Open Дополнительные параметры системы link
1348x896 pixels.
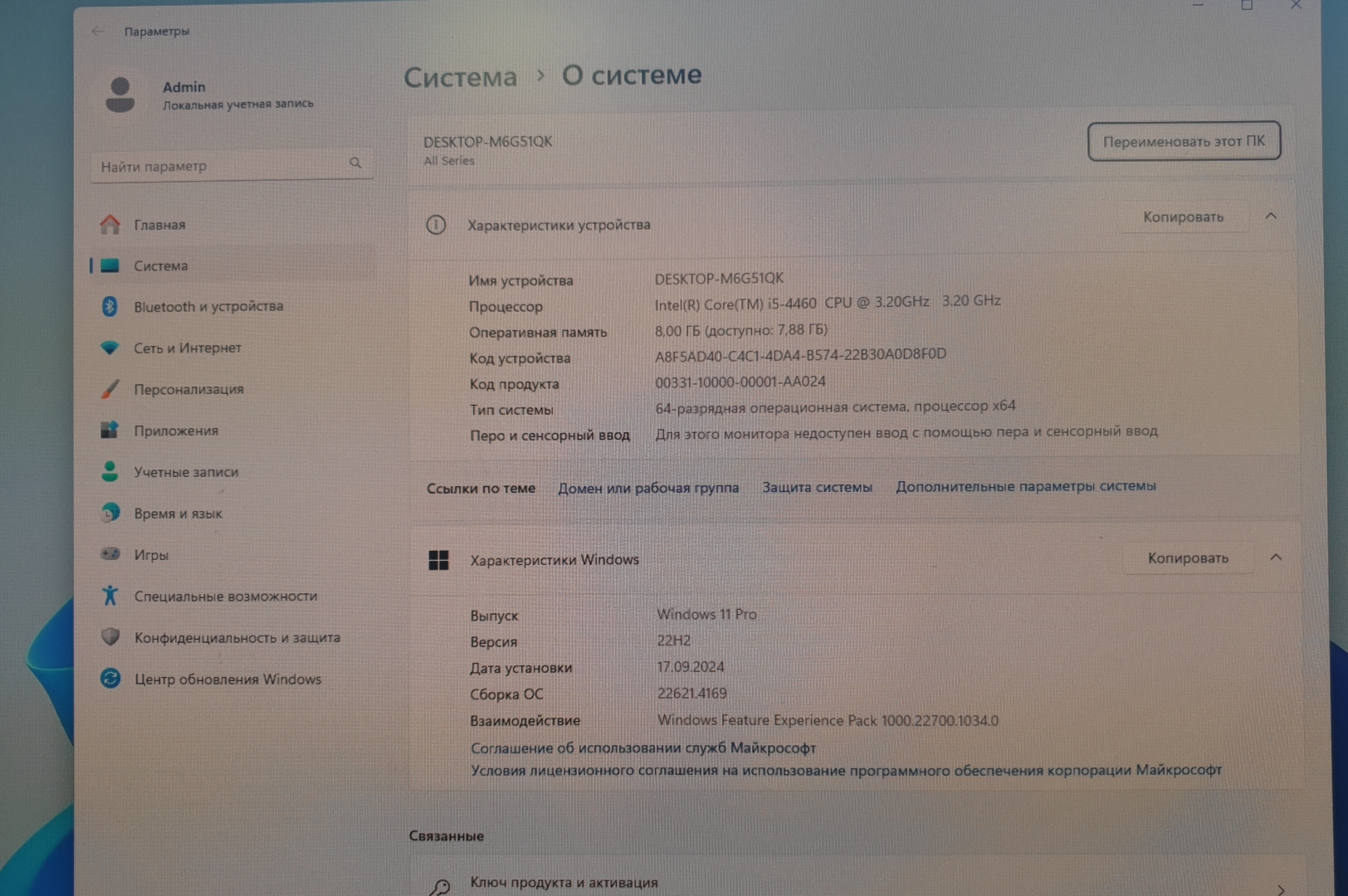coord(1025,486)
